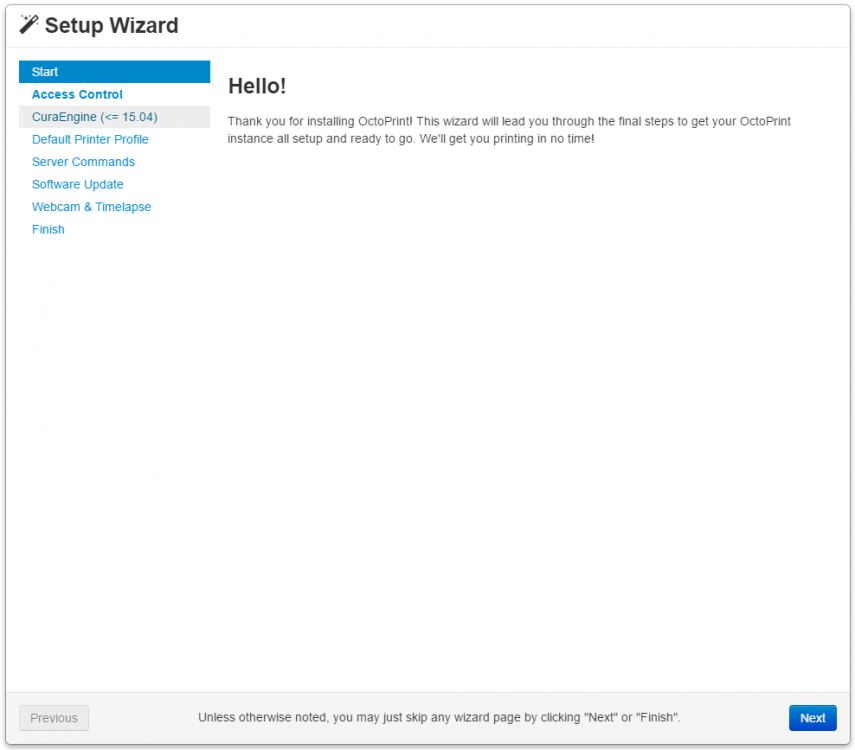Click the disabled Previous button
Screen dimensions: 855x750
pyautogui.click(x=54, y=718)
